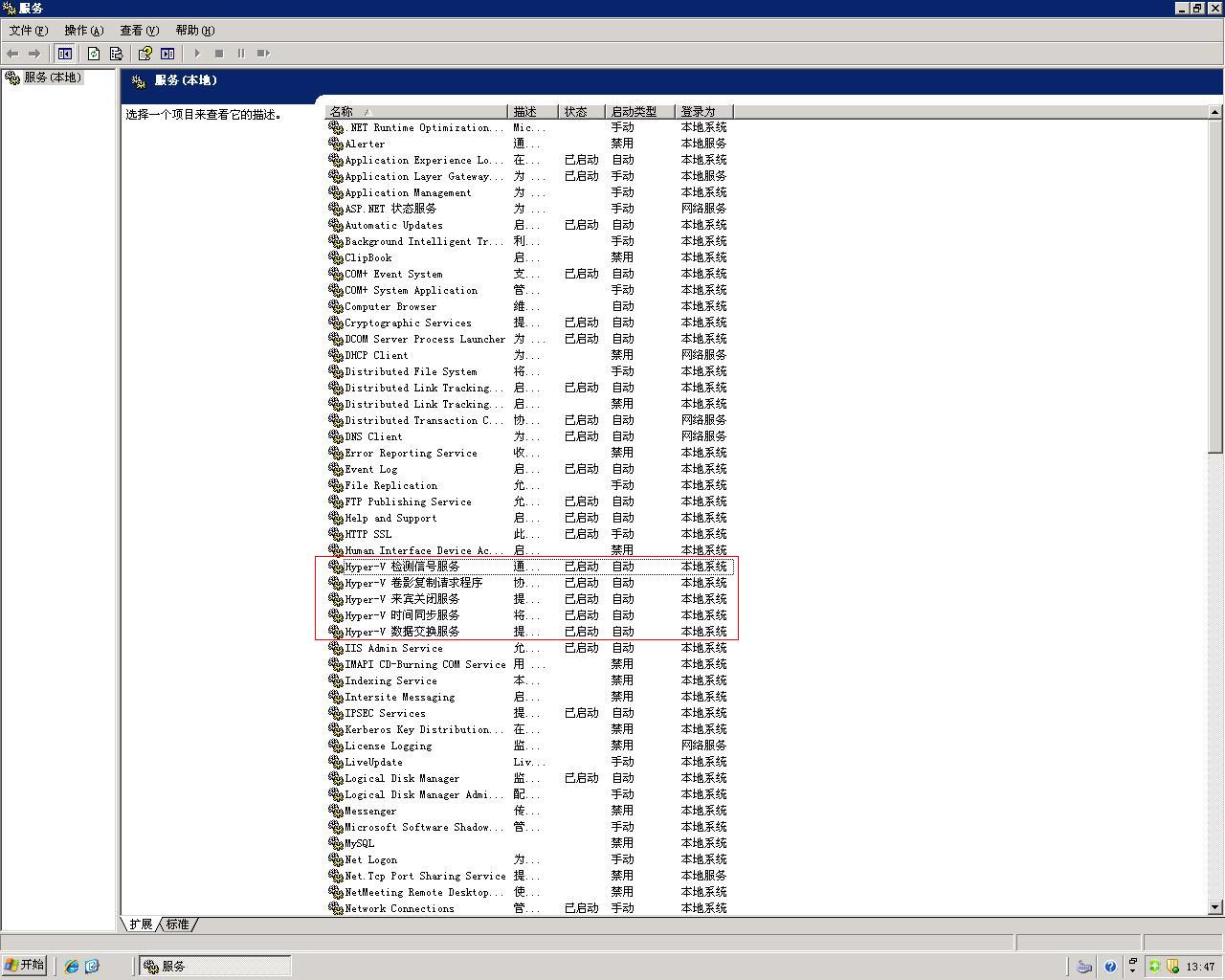Open the 操作(A) menu
The width and height of the screenshot is (1225, 980).
[83, 31]
